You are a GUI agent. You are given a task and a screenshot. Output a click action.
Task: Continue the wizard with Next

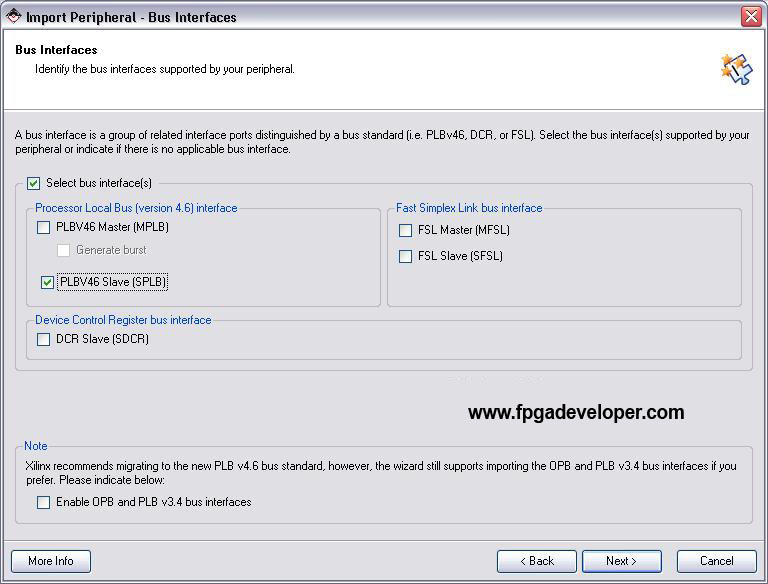click(x=622, y=561)
